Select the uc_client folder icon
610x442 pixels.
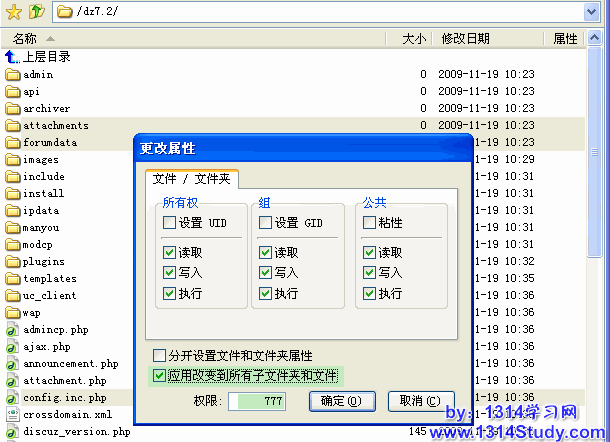coord(13,296)
